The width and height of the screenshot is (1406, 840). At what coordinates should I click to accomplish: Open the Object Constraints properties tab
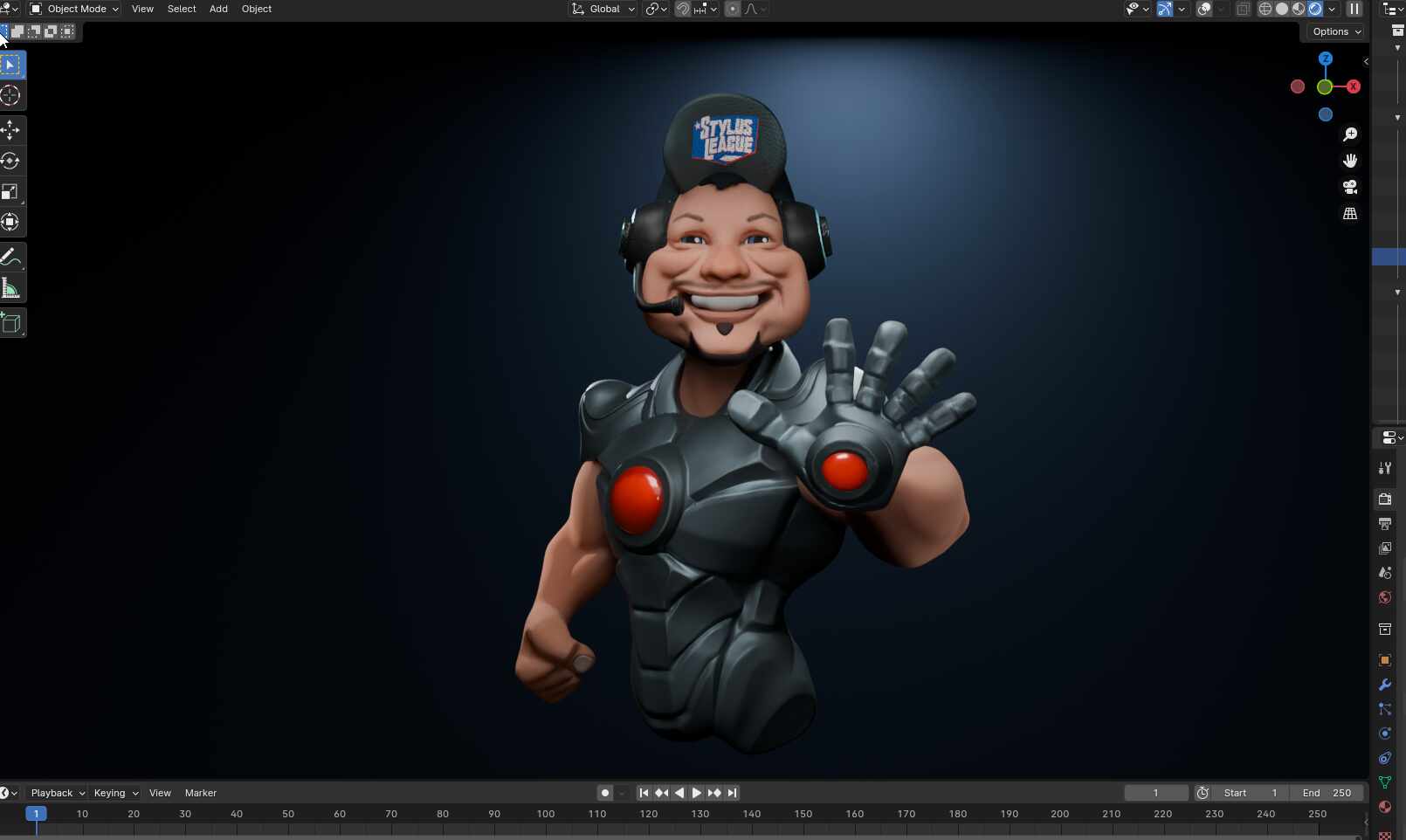[x=1385, y=758]
